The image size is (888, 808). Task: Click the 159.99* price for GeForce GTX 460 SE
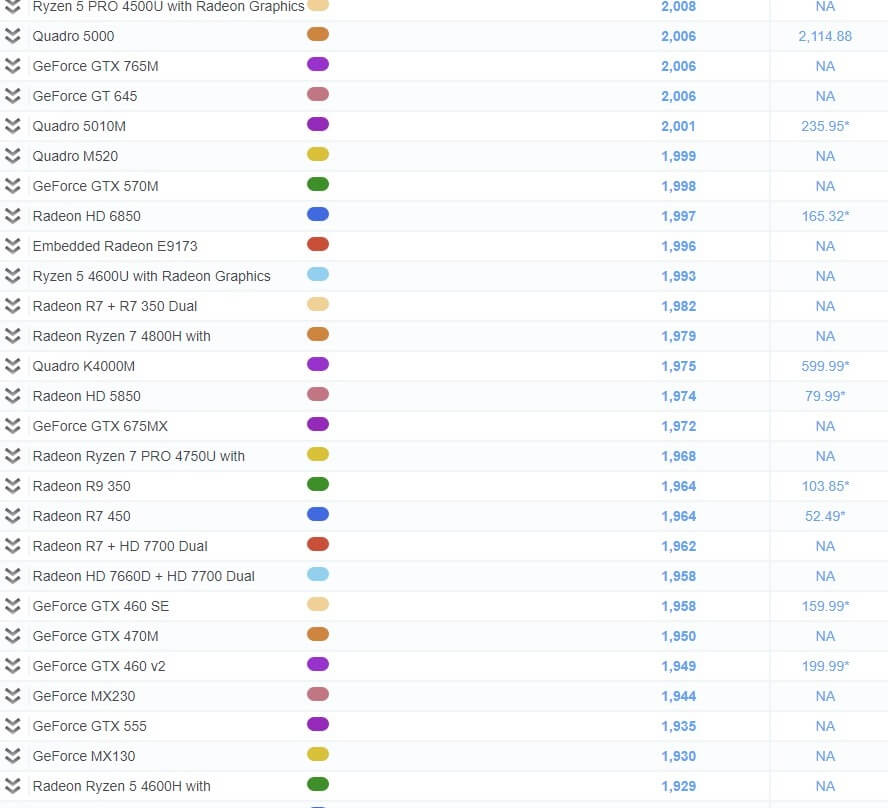click(825, 606)
